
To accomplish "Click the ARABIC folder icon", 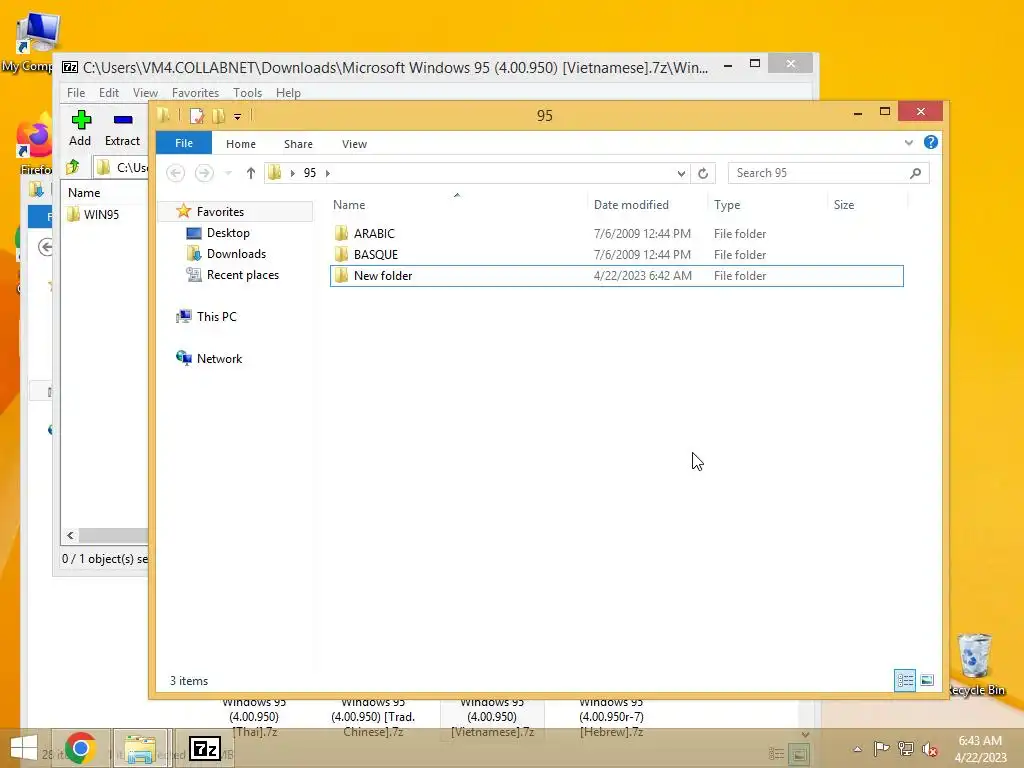I will click(341, 234).
